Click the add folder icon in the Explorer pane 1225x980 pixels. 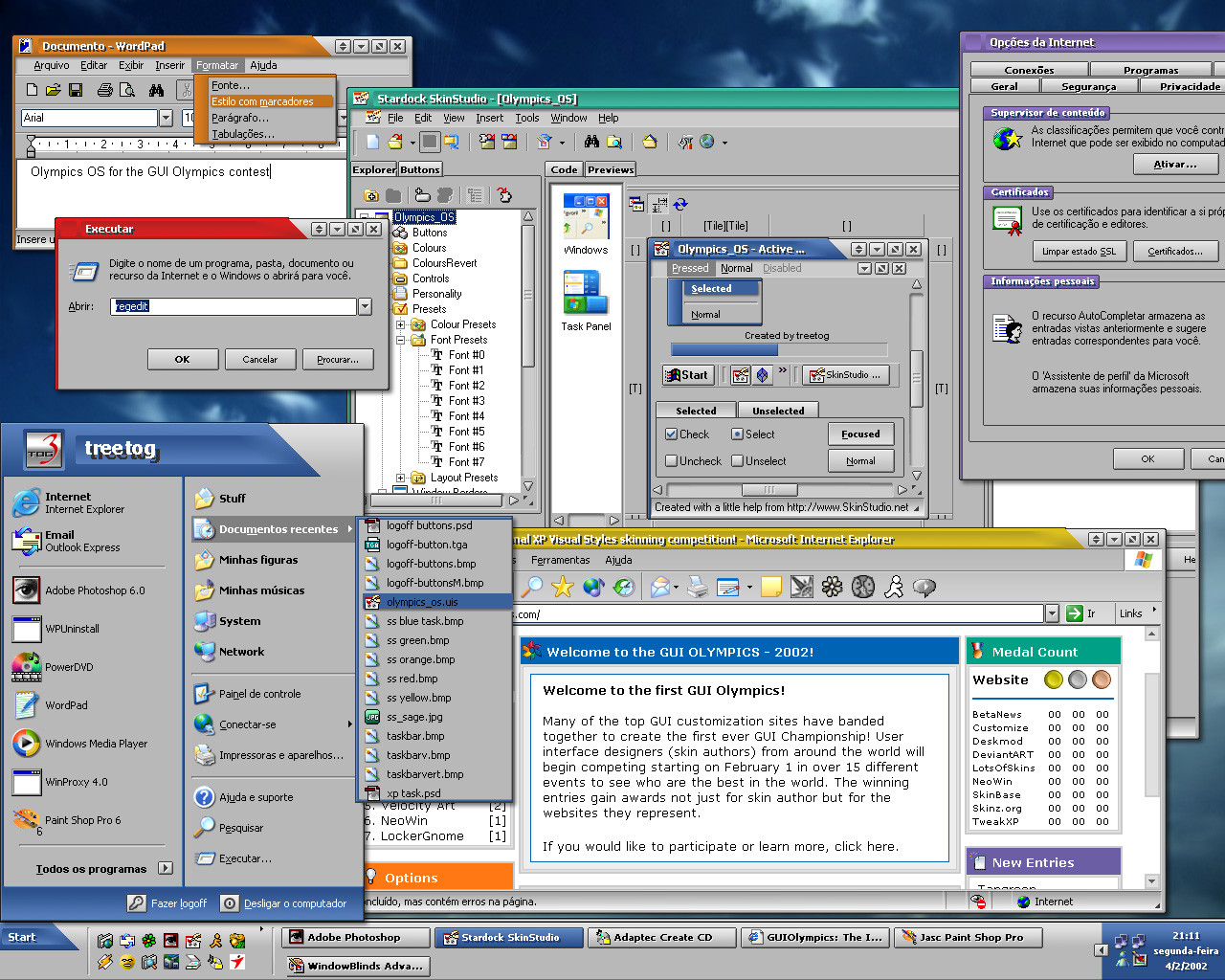(371, 195)
